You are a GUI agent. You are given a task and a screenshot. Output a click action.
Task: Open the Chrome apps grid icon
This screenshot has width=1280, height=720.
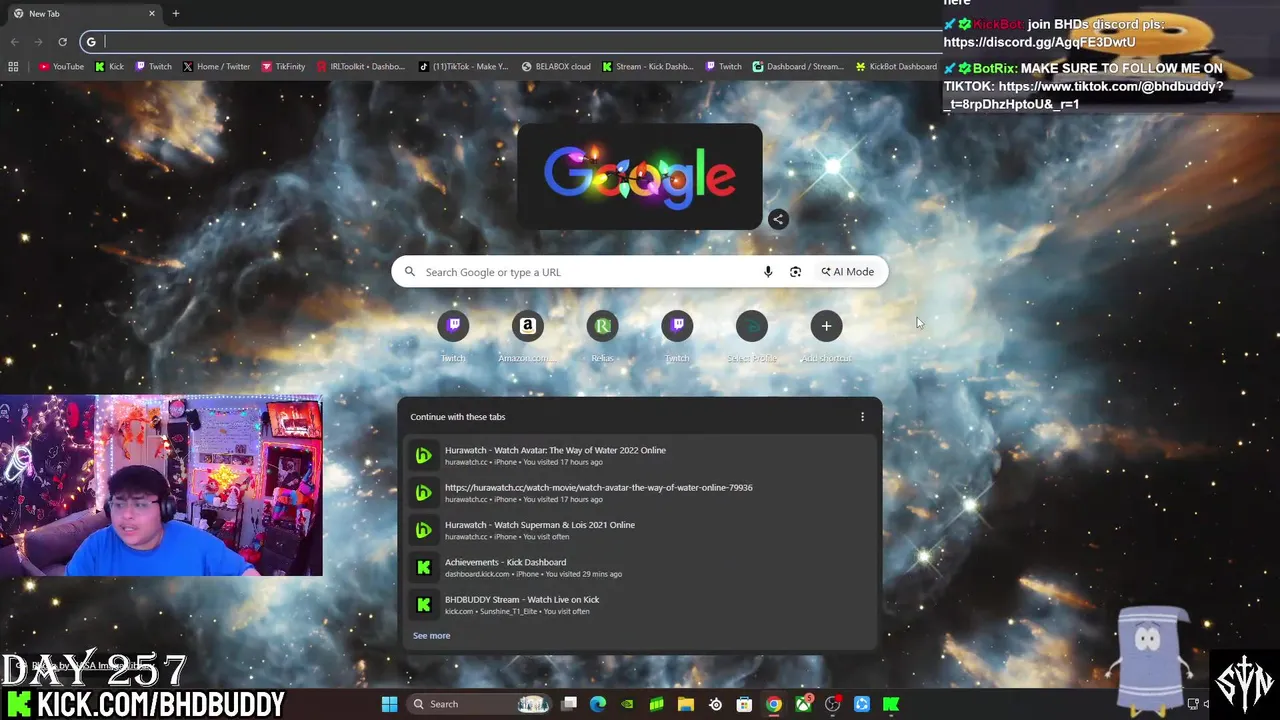coord(13,67)
